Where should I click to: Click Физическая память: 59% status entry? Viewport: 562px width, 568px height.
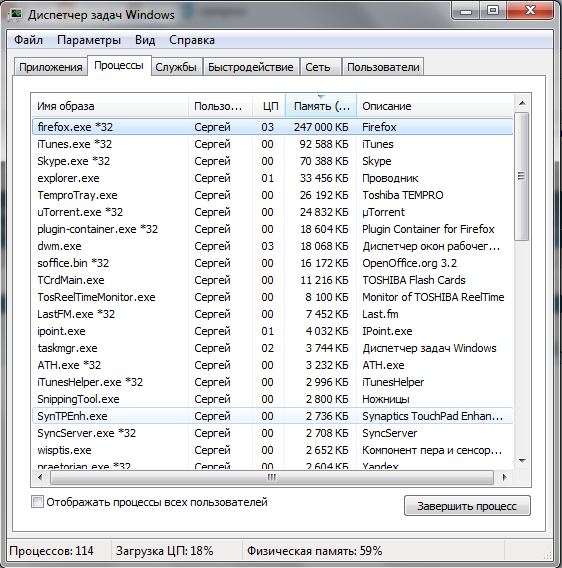point(315,551)
